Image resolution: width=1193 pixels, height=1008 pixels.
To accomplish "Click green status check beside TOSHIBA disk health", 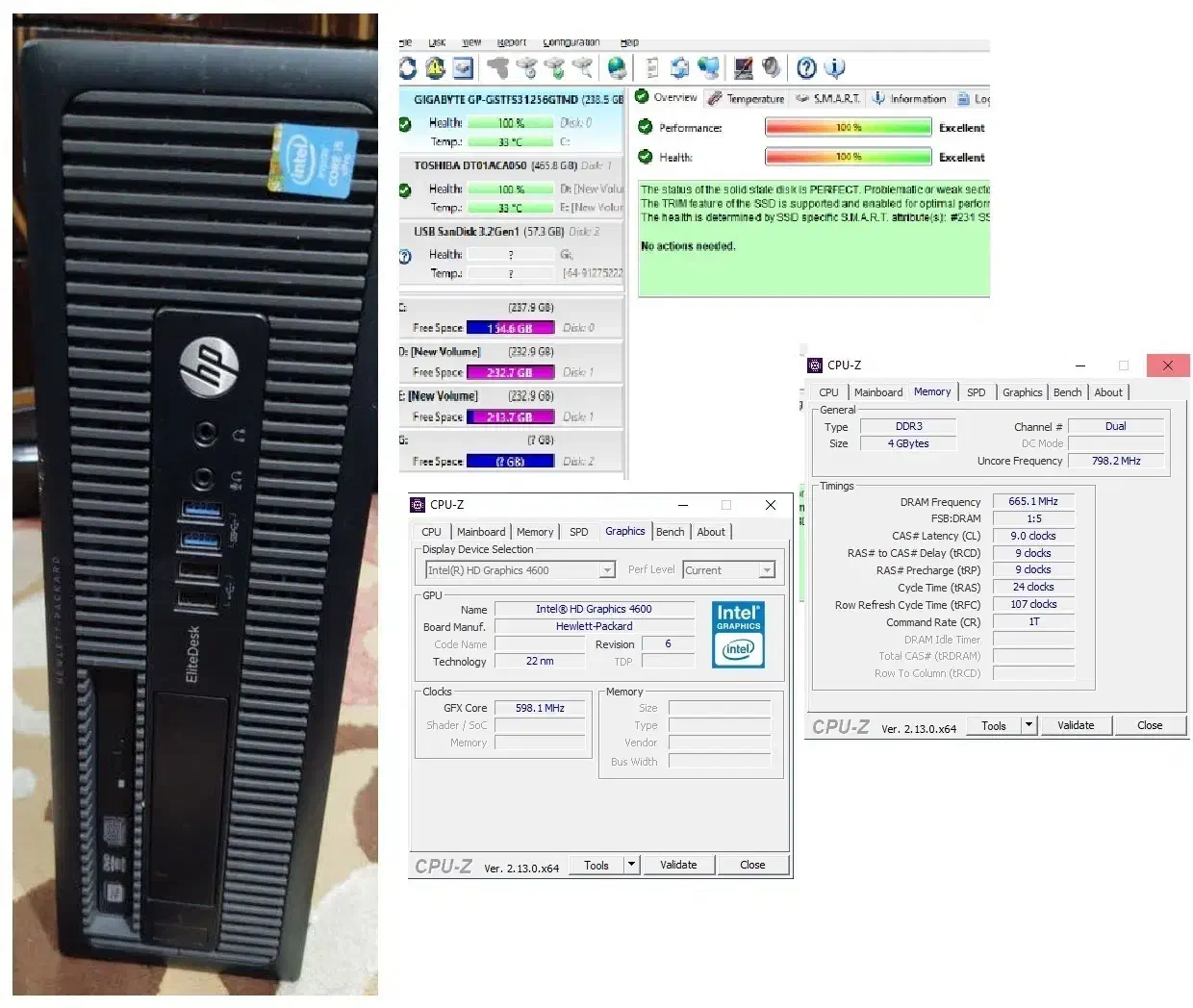I will click(405, 190).
